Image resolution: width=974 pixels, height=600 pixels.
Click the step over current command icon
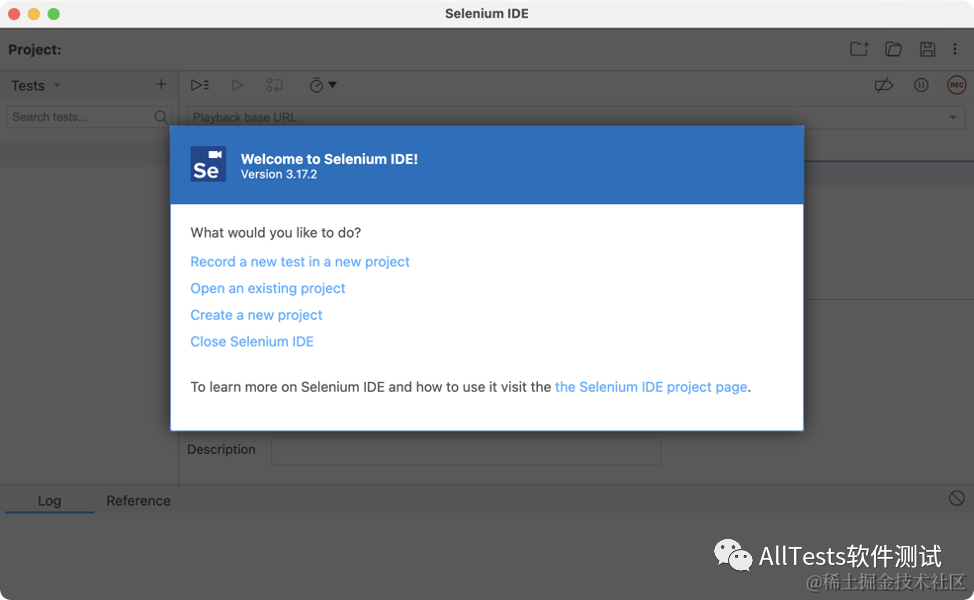click(275, 85)
